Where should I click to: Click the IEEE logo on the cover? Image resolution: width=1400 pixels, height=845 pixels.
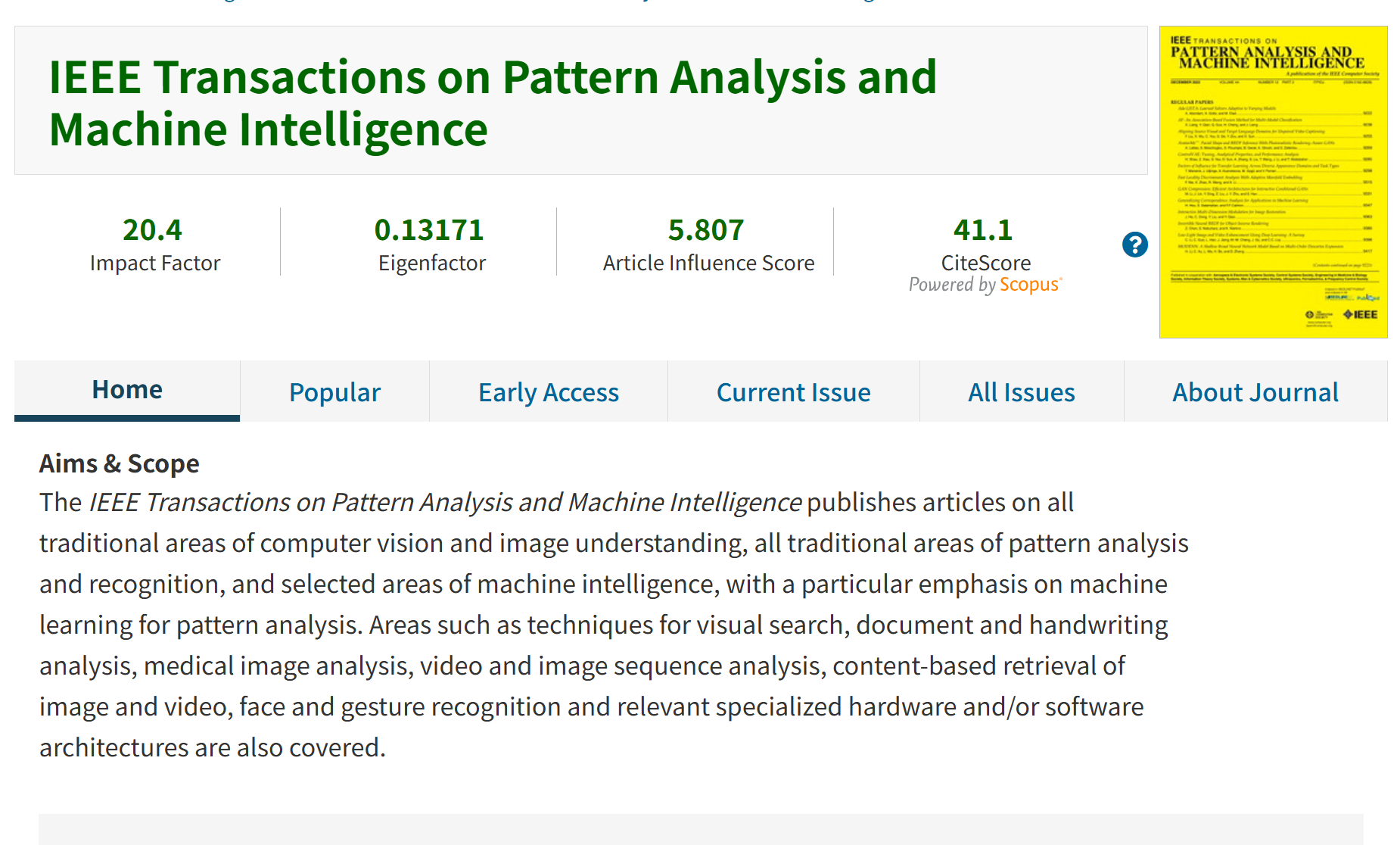point(1361,314)
